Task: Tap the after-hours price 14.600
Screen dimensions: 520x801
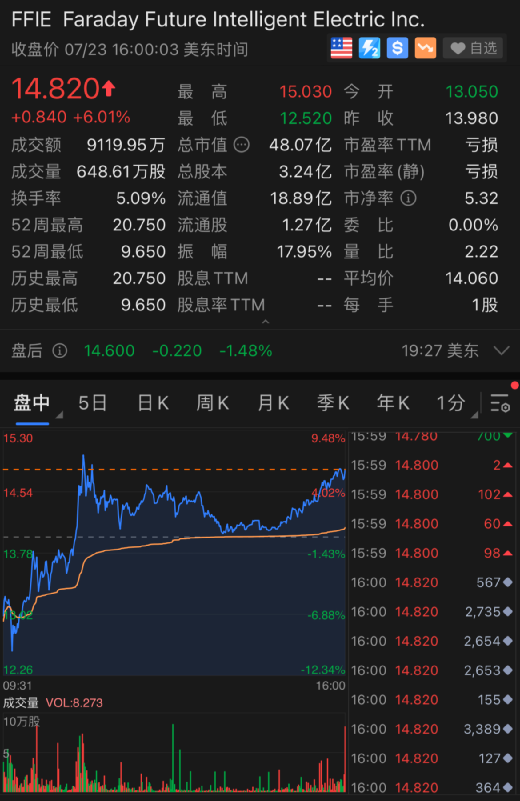Action: tap(109, 351)
